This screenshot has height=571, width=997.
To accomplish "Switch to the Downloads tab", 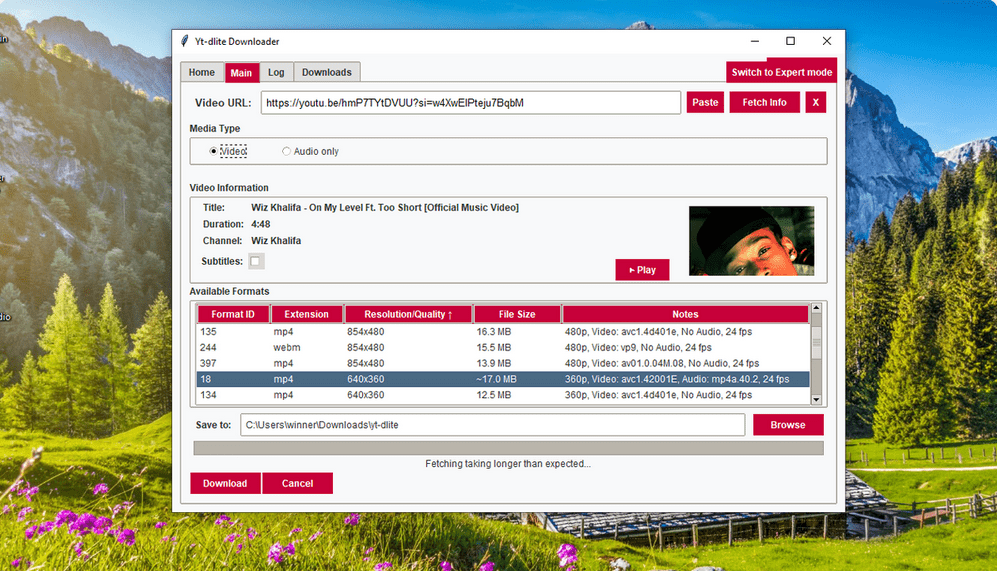I will click(x=327, y=72).
